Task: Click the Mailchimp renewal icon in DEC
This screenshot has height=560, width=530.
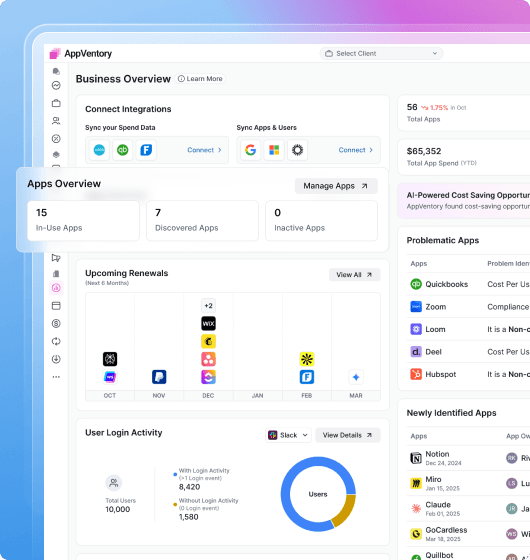Action: click(208, 341)
